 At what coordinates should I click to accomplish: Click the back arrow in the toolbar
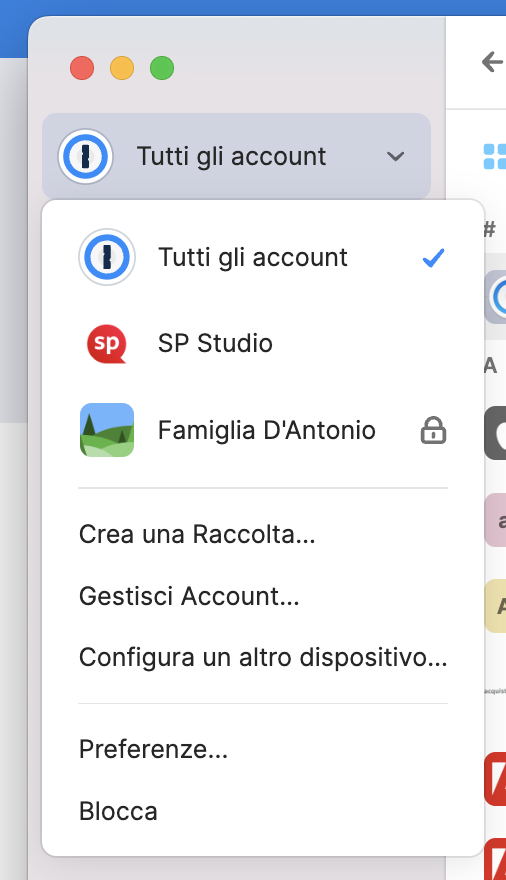(492, 62)
